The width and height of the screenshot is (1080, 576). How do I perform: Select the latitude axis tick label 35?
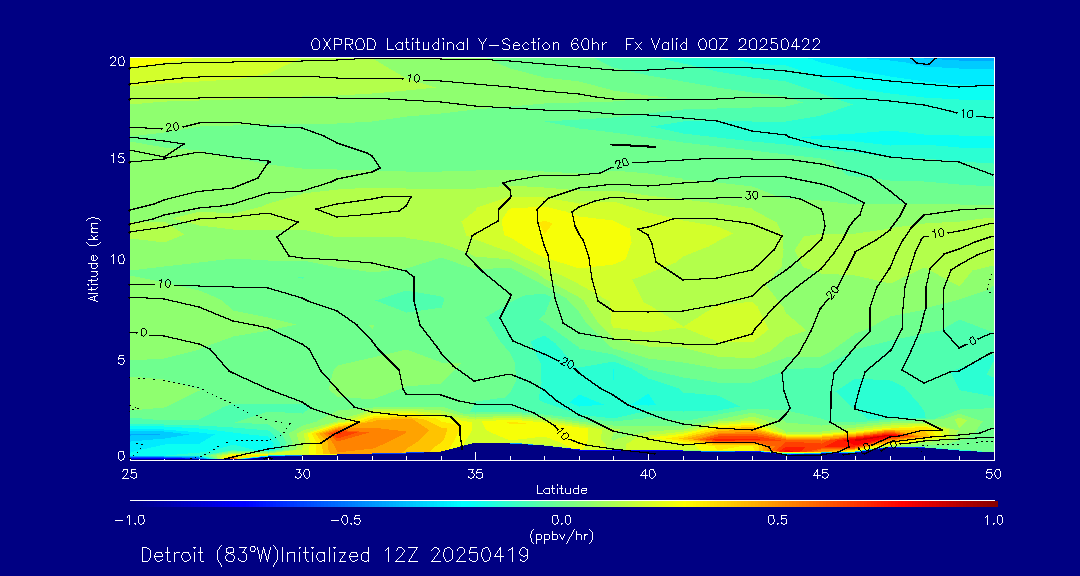475,474
